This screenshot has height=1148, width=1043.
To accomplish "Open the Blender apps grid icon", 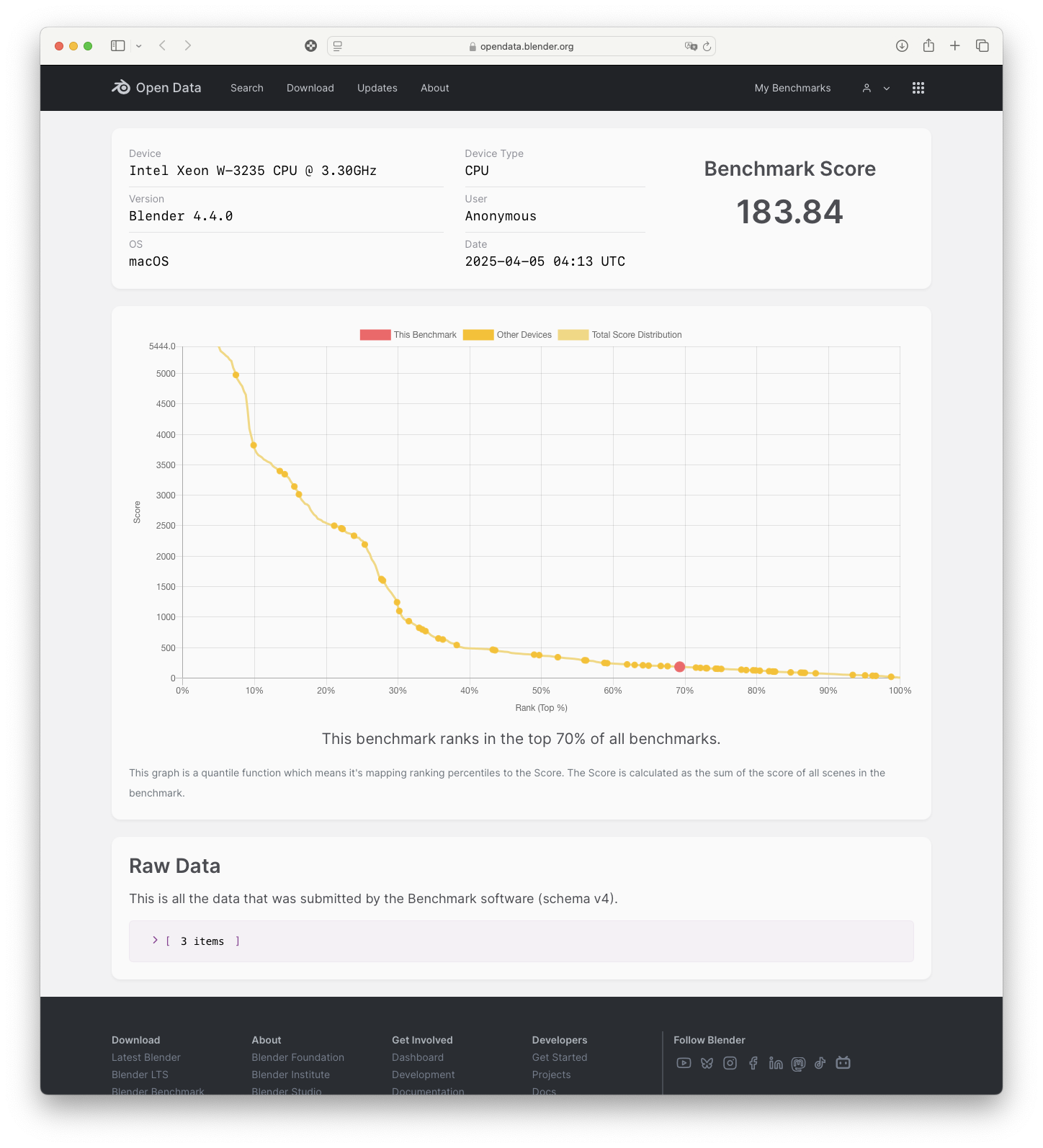I will (918, 88).
